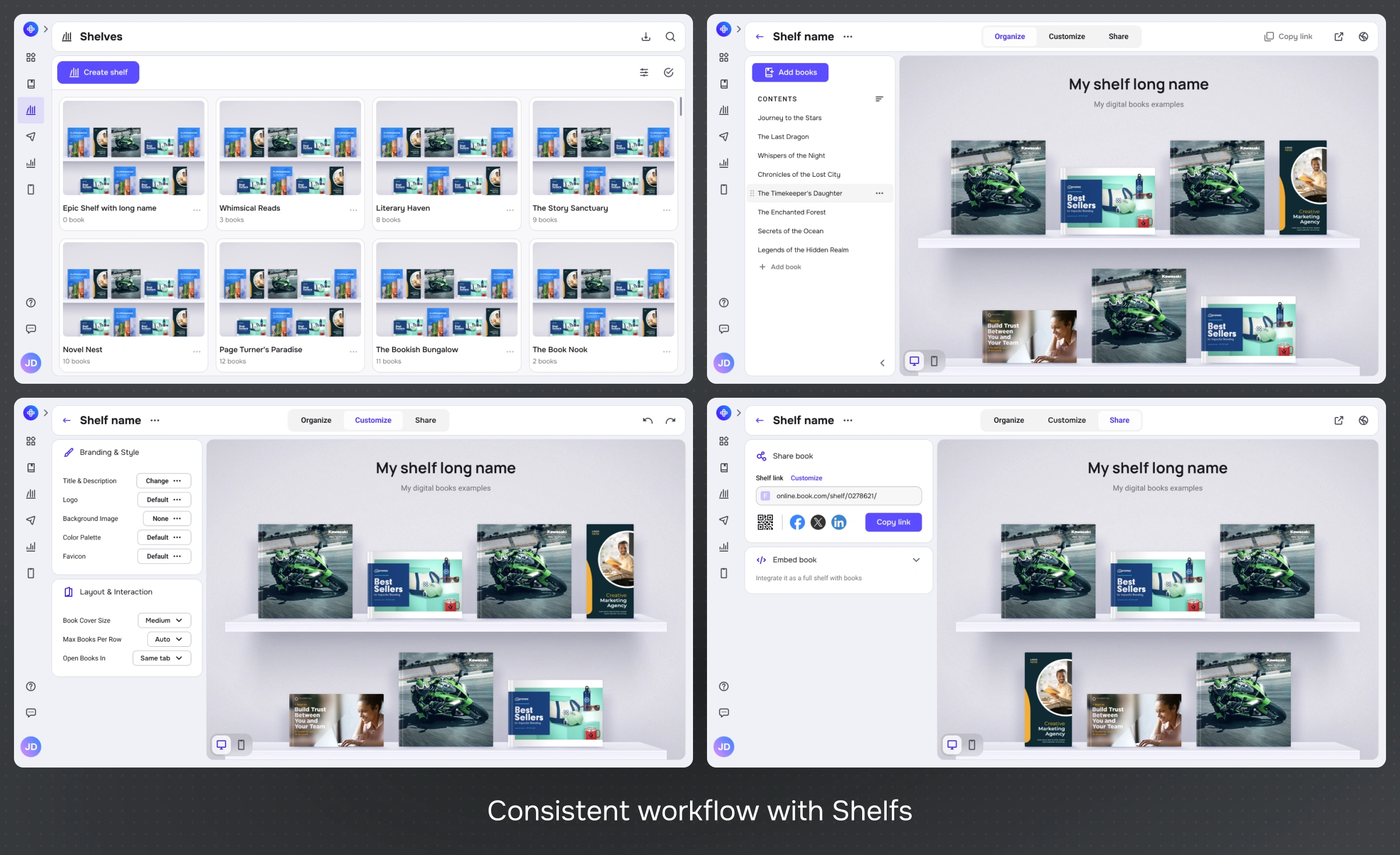Click the redo arrow in the Customize view
The image size is (1400, 855).
point(670,421)
